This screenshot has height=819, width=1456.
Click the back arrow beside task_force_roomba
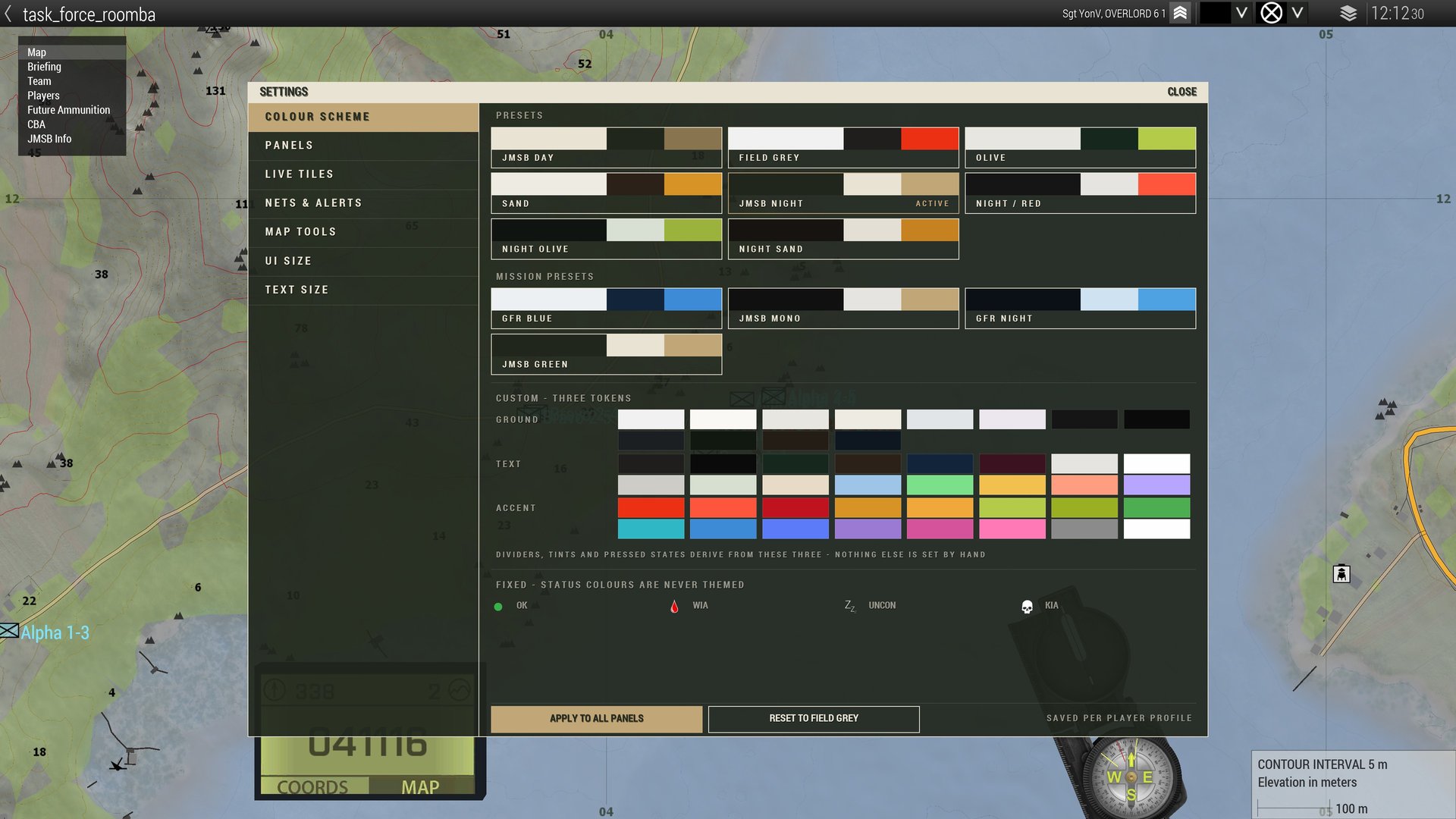(8, 14)
